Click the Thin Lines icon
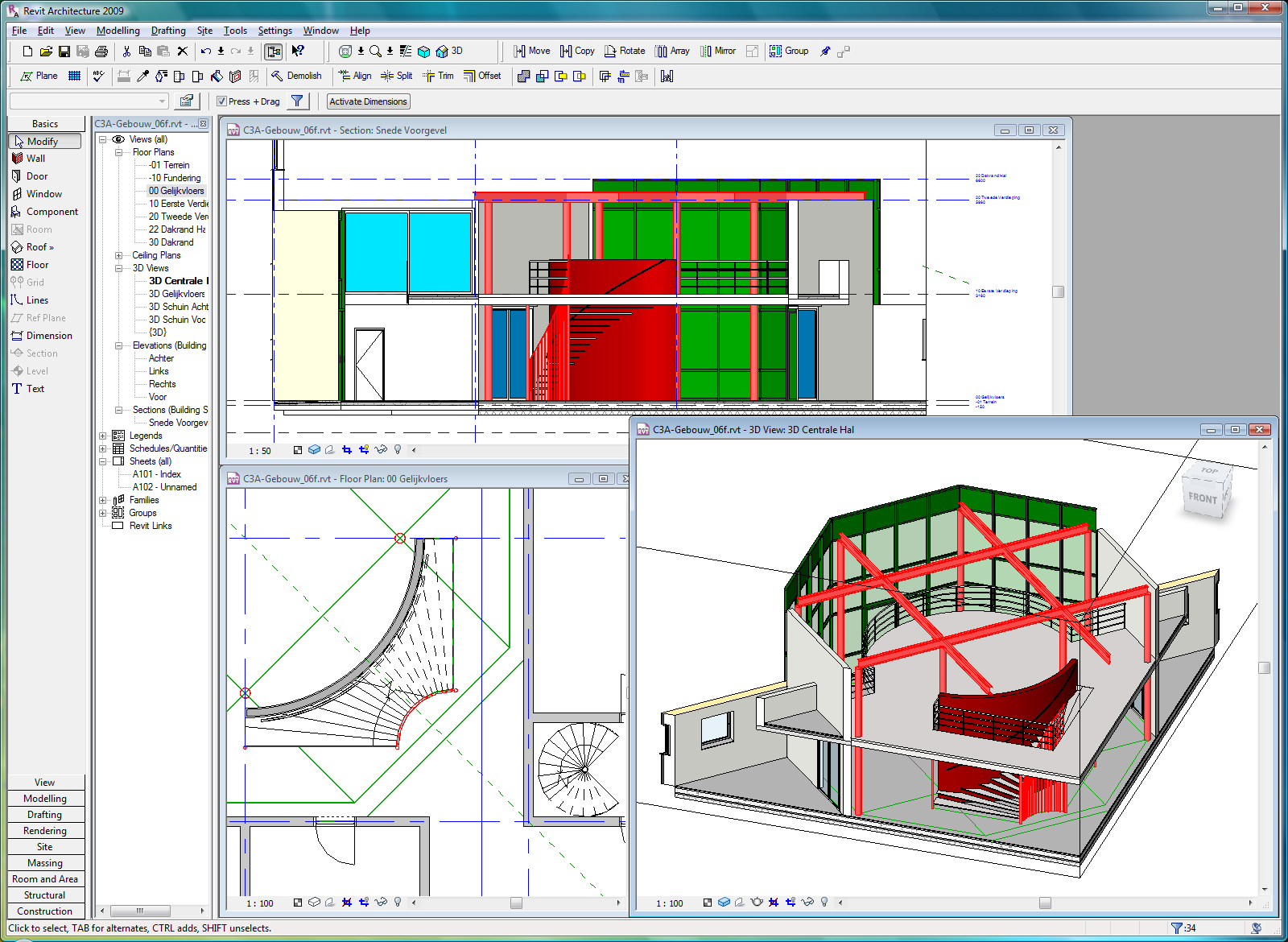The height and width of the screenshot is (942, 1288). pos(405,52)
